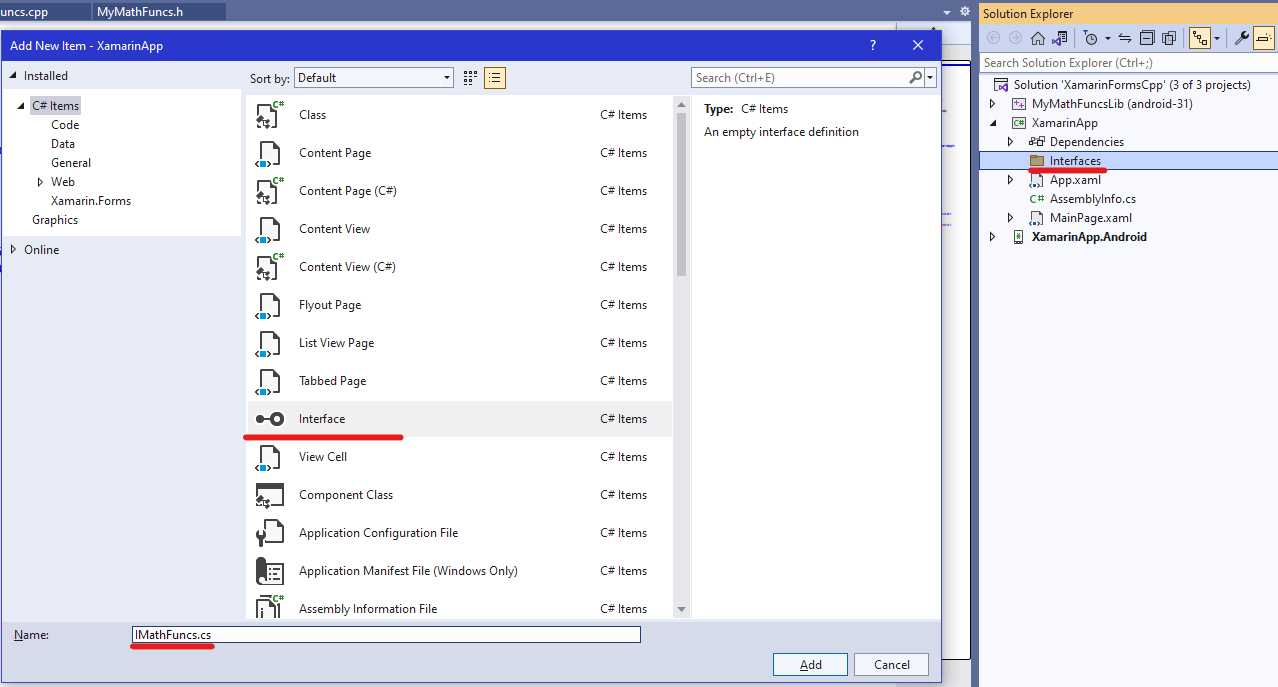The image size is (1278, 687).
Task: Expand the XamarinApp.Android project node
Action: 992,236
